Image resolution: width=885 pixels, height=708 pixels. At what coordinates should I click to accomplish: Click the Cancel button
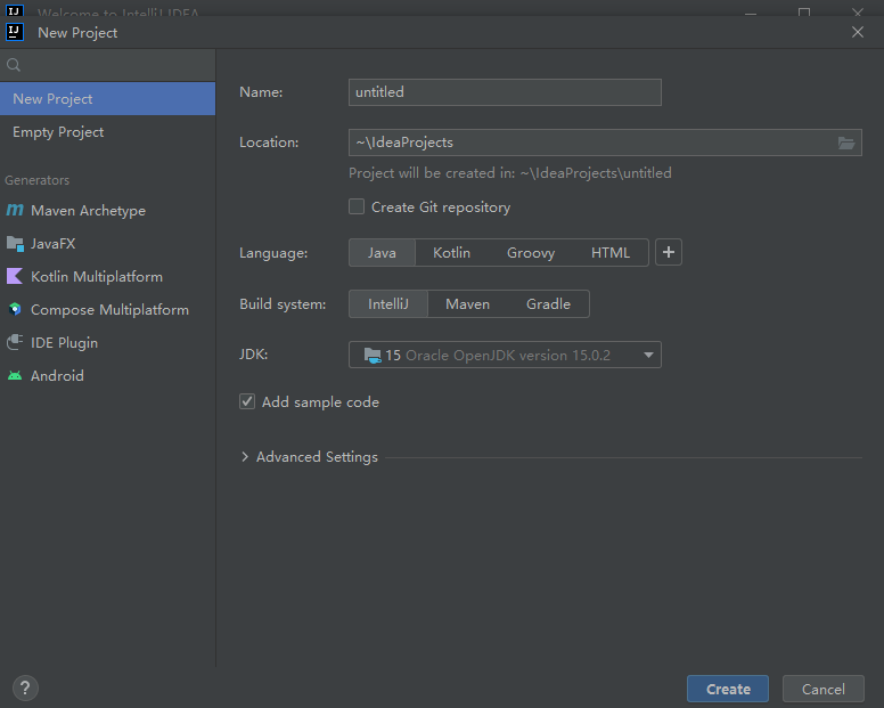[823, 689]
